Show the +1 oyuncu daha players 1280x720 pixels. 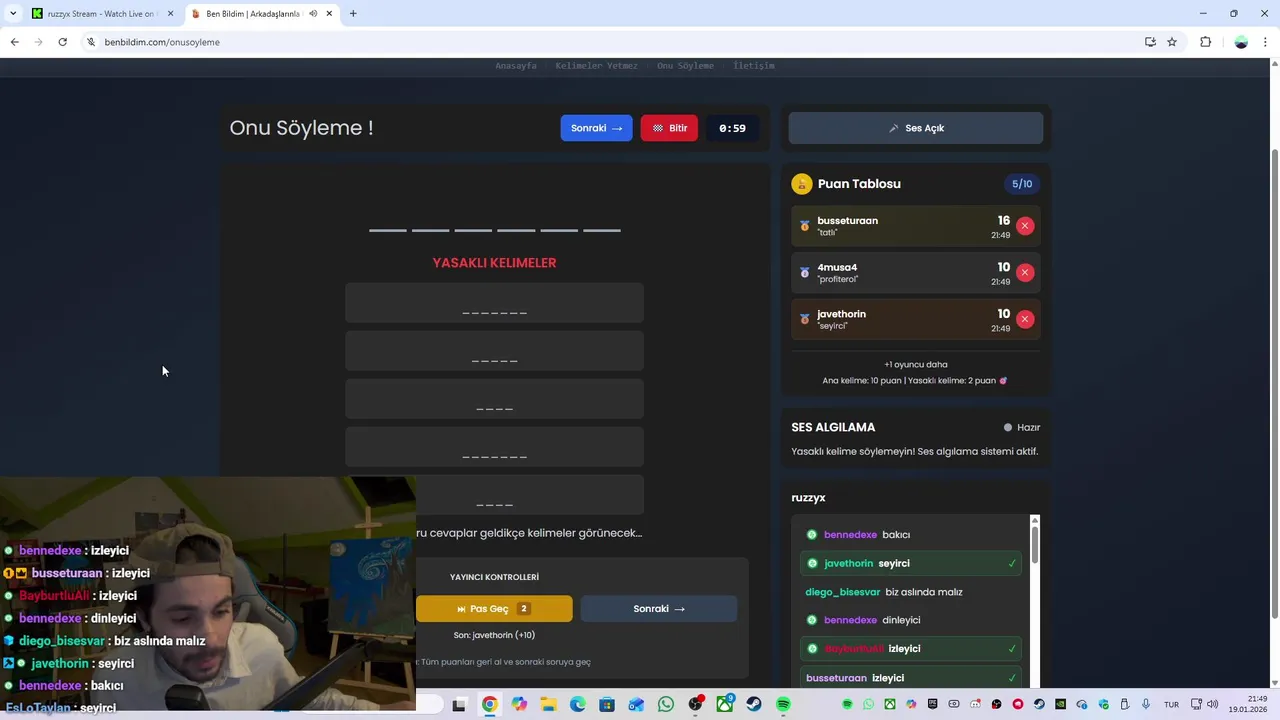click(x=915, y=365)
